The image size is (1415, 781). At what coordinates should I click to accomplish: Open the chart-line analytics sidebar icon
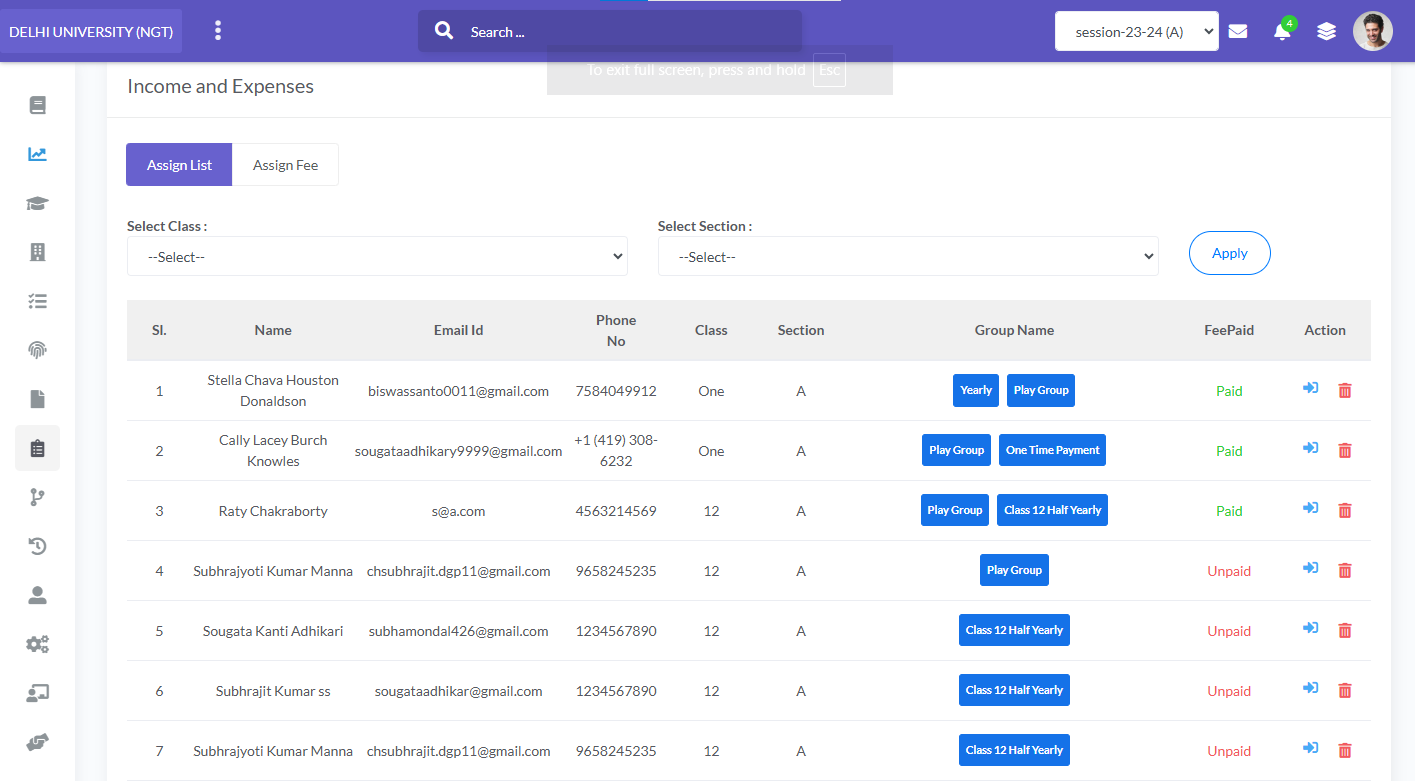click(38, 154)
